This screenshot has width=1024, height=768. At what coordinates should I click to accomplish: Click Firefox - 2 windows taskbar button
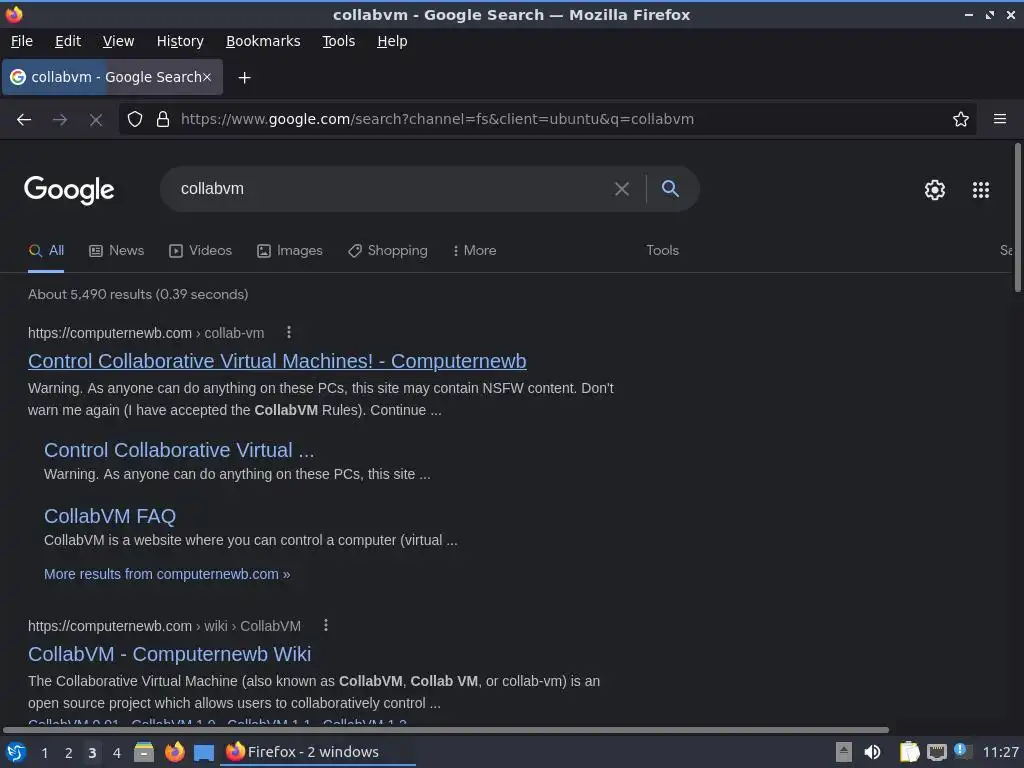(318, 752)
